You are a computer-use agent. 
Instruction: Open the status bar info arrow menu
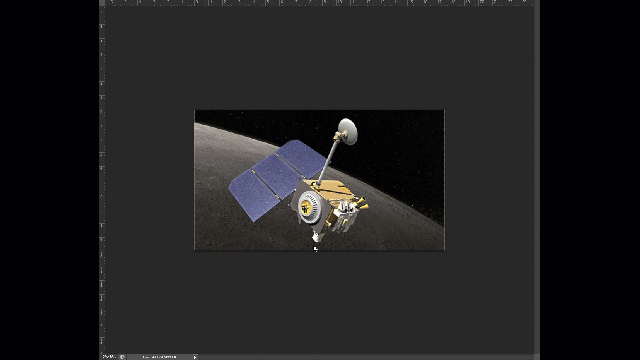(195, 357)
